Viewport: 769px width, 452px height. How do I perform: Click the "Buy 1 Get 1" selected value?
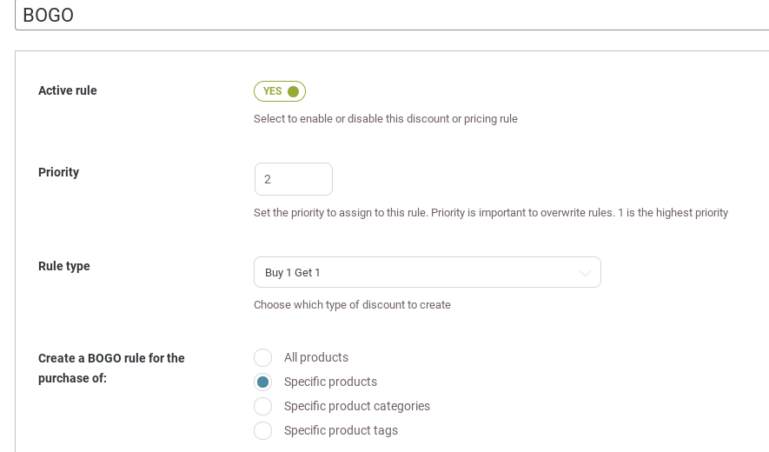point(286,272)
